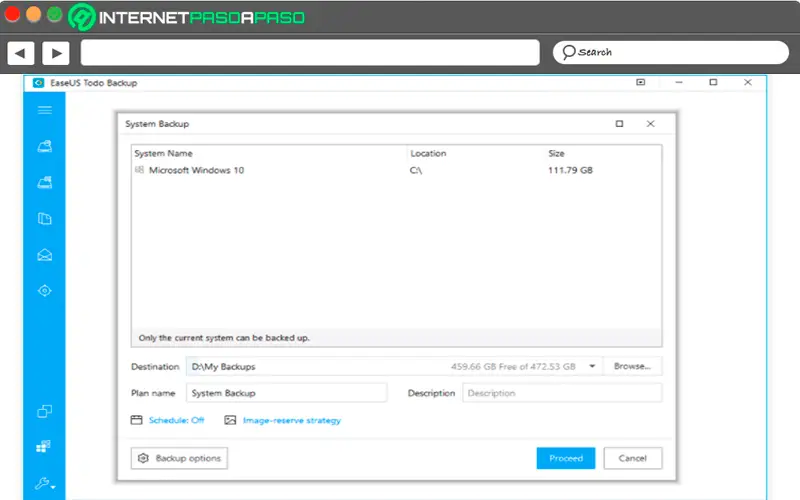Click the 111.79 GB size value
800x500 pixels.
(x=570, y=170)
